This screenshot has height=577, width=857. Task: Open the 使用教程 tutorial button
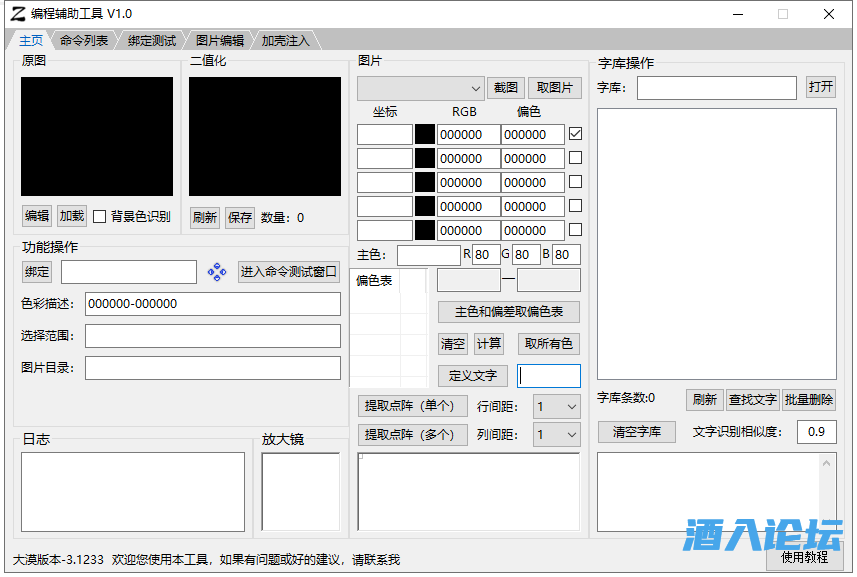tap(804, 558)
